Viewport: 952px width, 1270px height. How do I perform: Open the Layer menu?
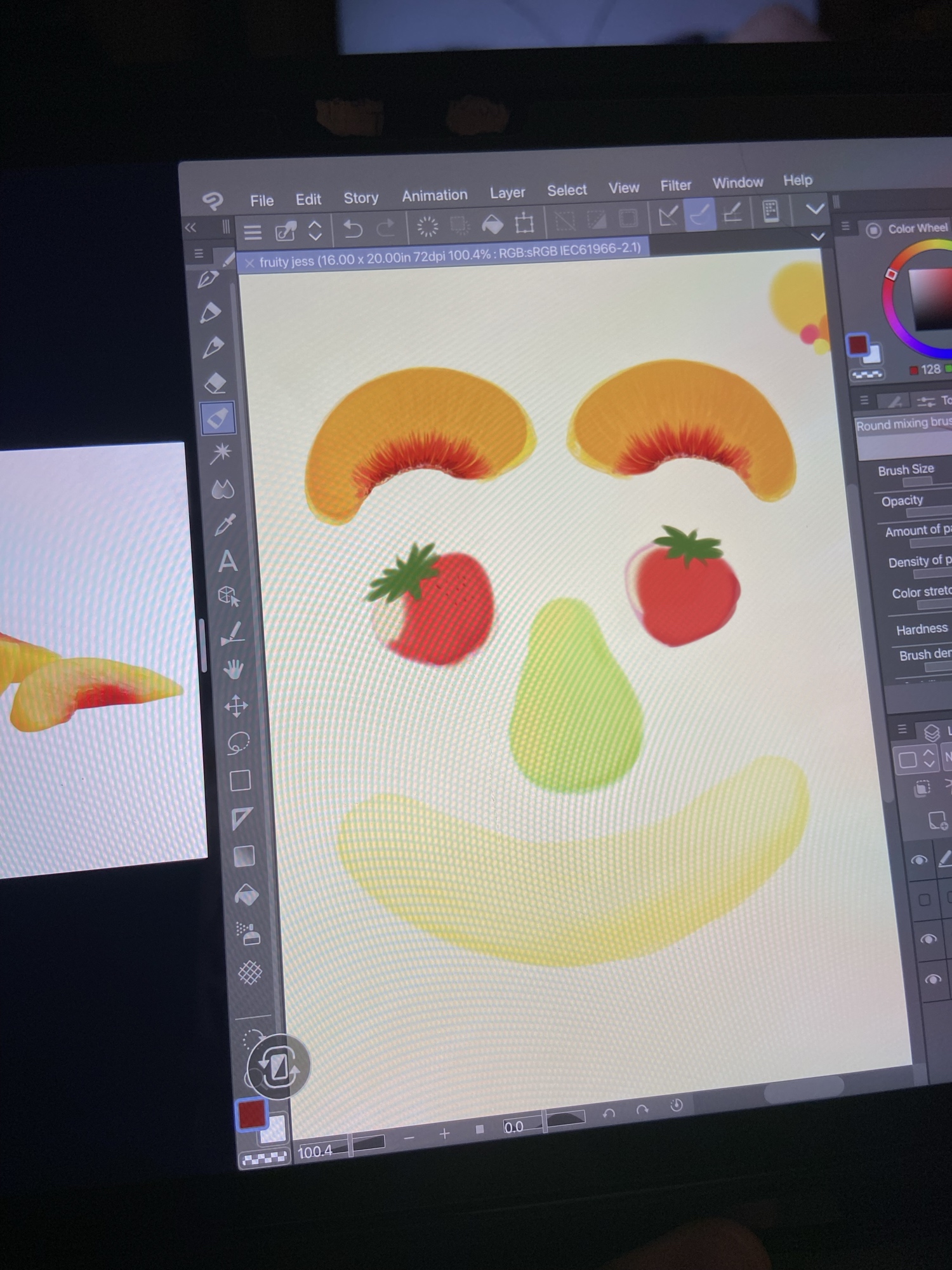tap(507, 192)
